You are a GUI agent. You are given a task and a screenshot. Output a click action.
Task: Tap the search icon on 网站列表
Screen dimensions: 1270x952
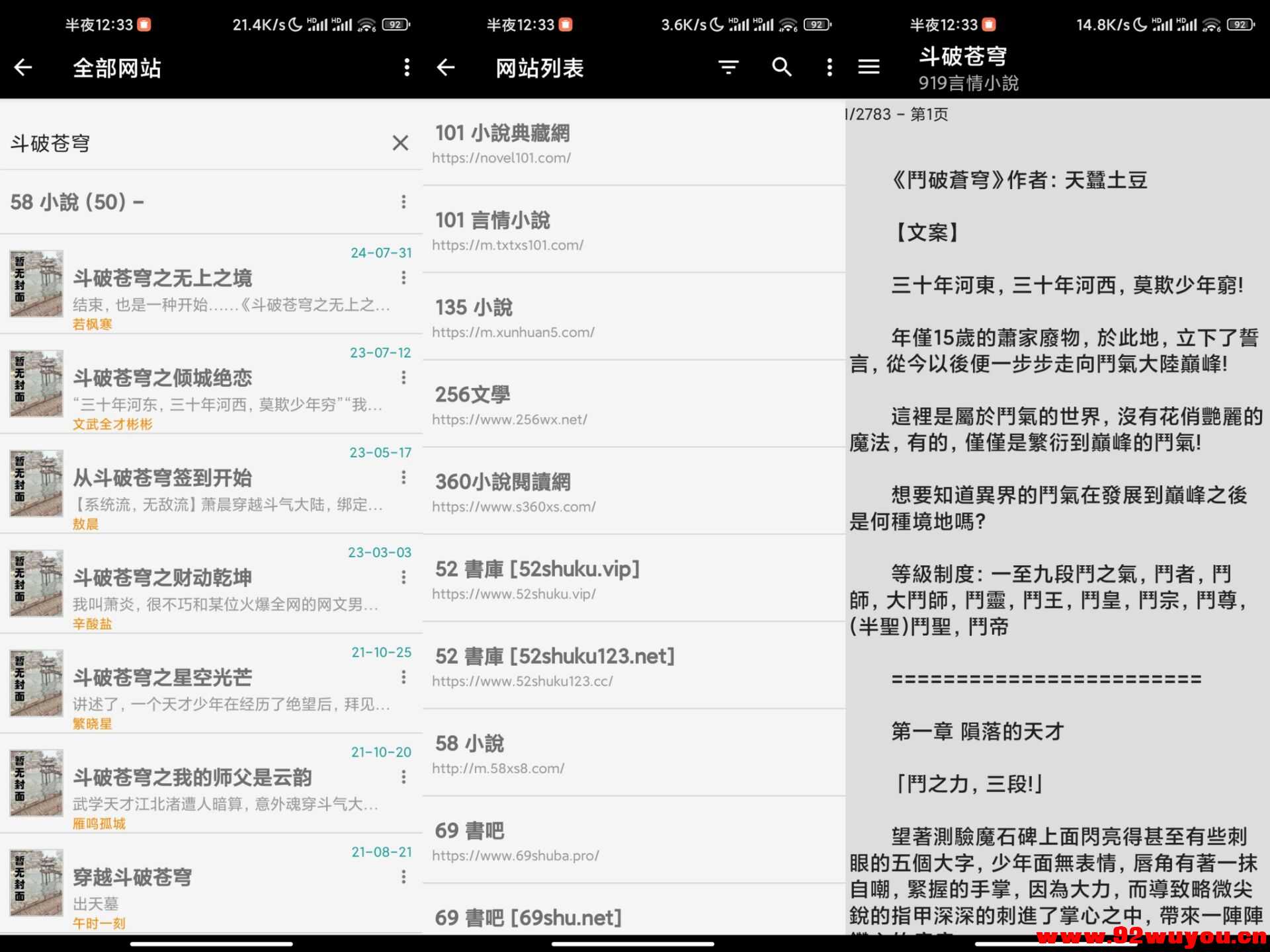[781, 67]
